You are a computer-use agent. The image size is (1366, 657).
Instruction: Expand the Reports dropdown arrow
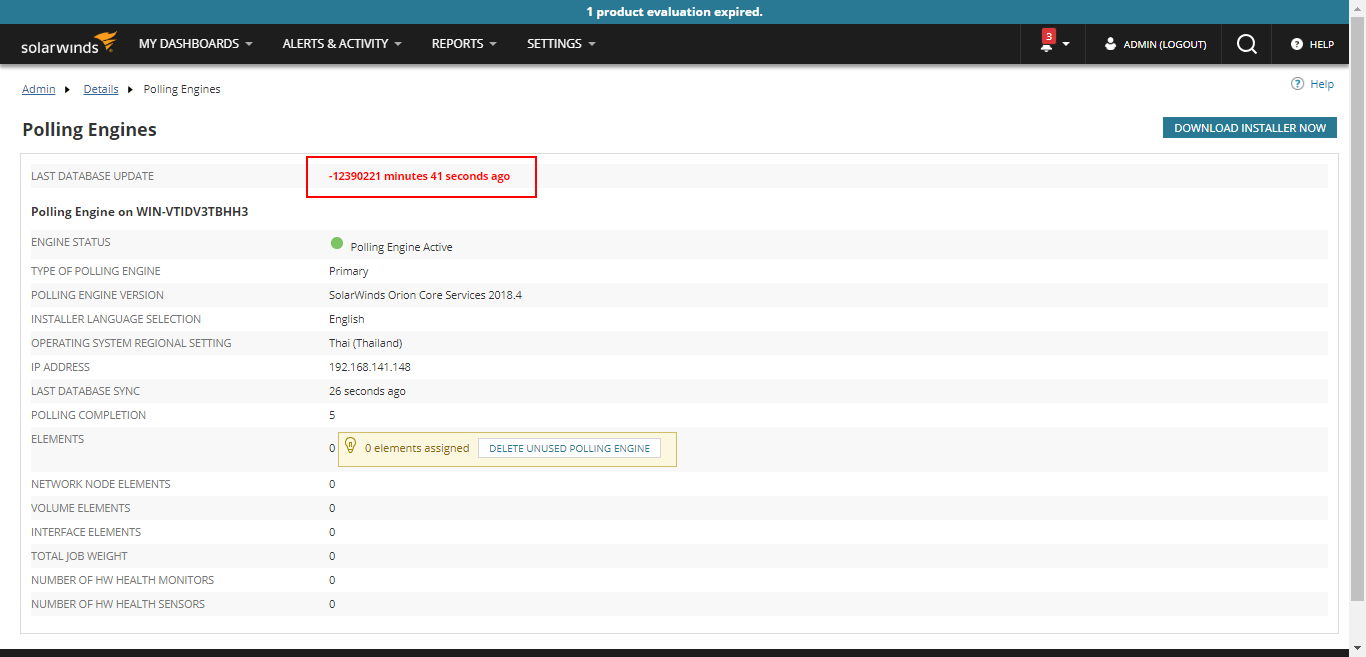click(x=492, y=44)
